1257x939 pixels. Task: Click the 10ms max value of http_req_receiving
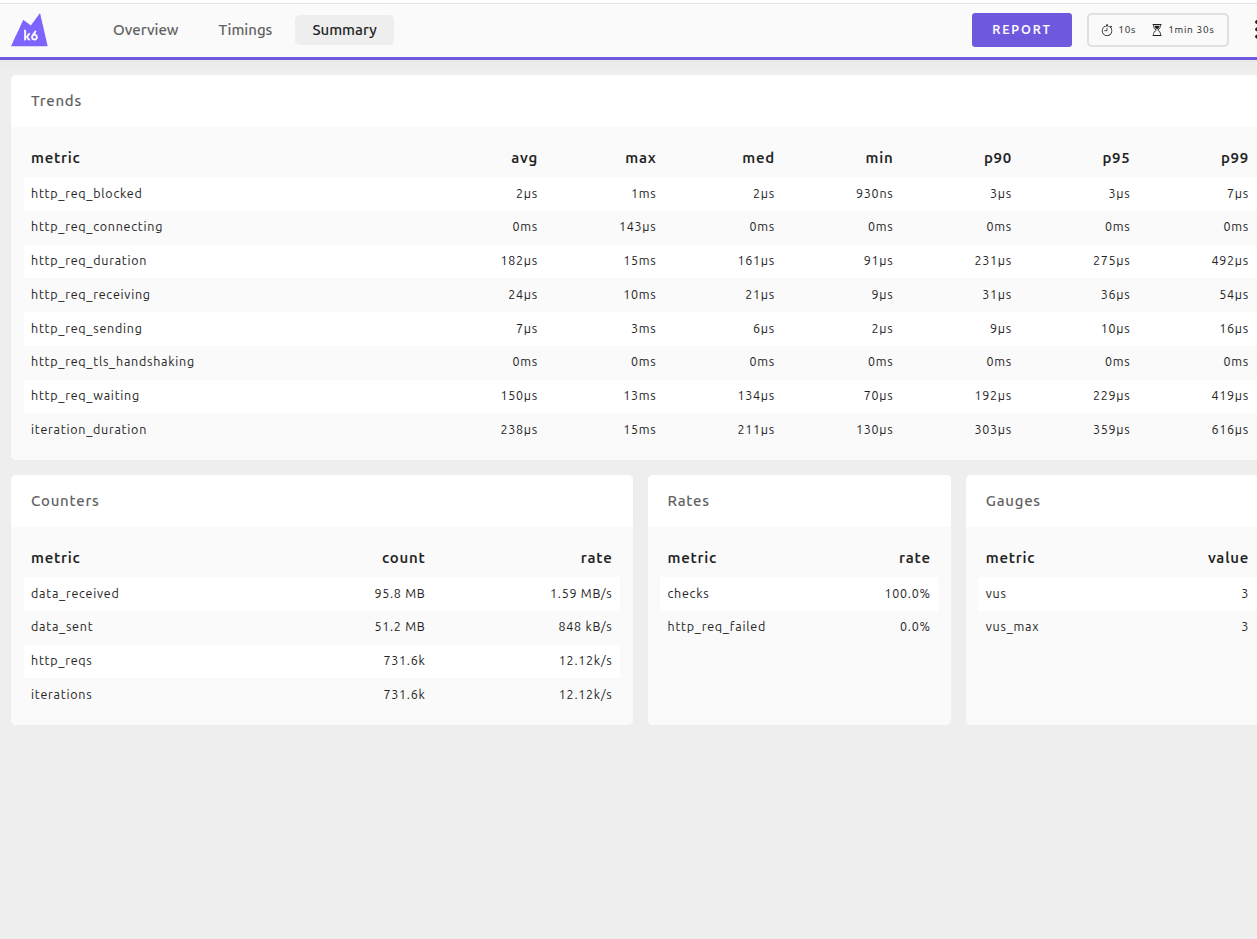click(x=641, y=295)
